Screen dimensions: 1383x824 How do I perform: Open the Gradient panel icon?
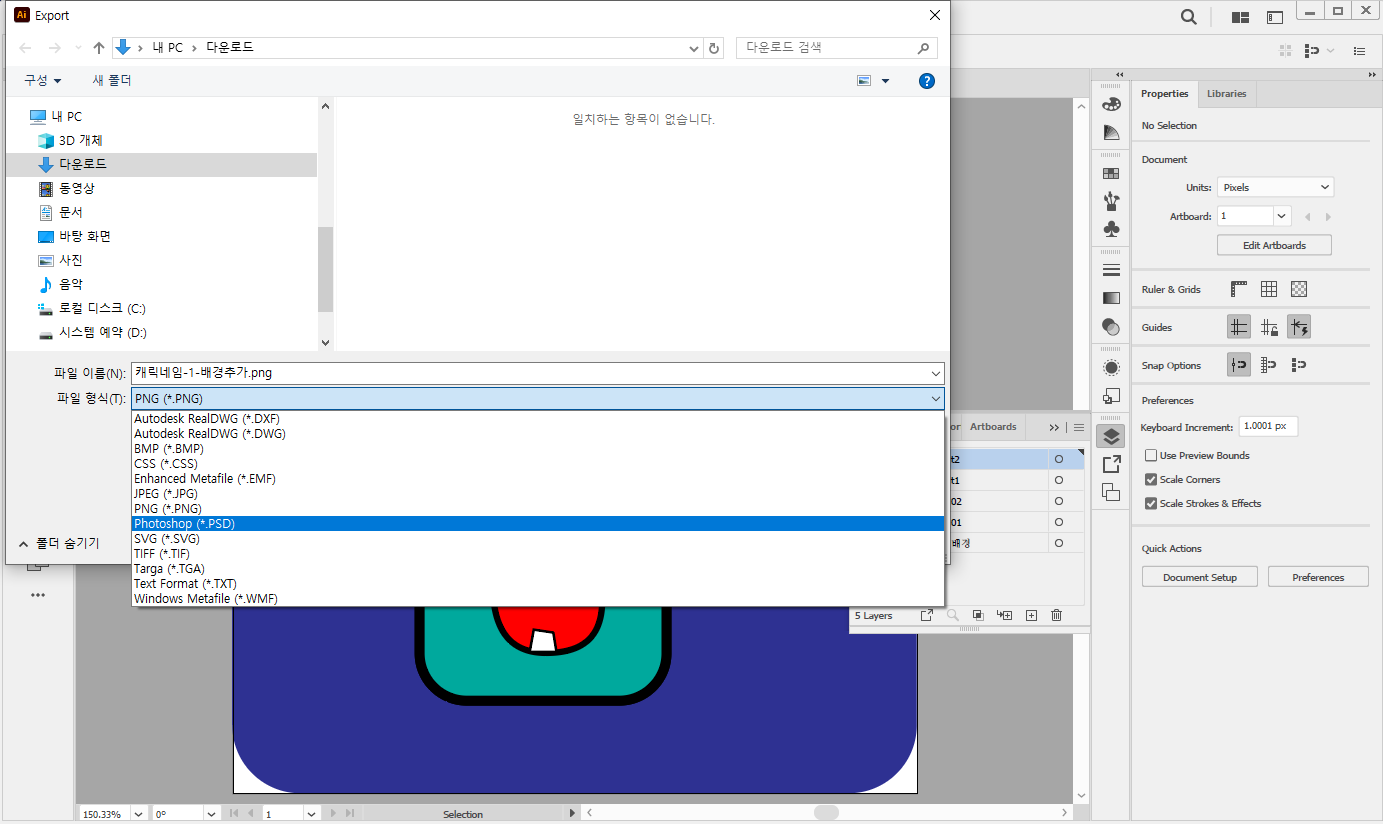pyautogui.click(x=1111, y=298)
